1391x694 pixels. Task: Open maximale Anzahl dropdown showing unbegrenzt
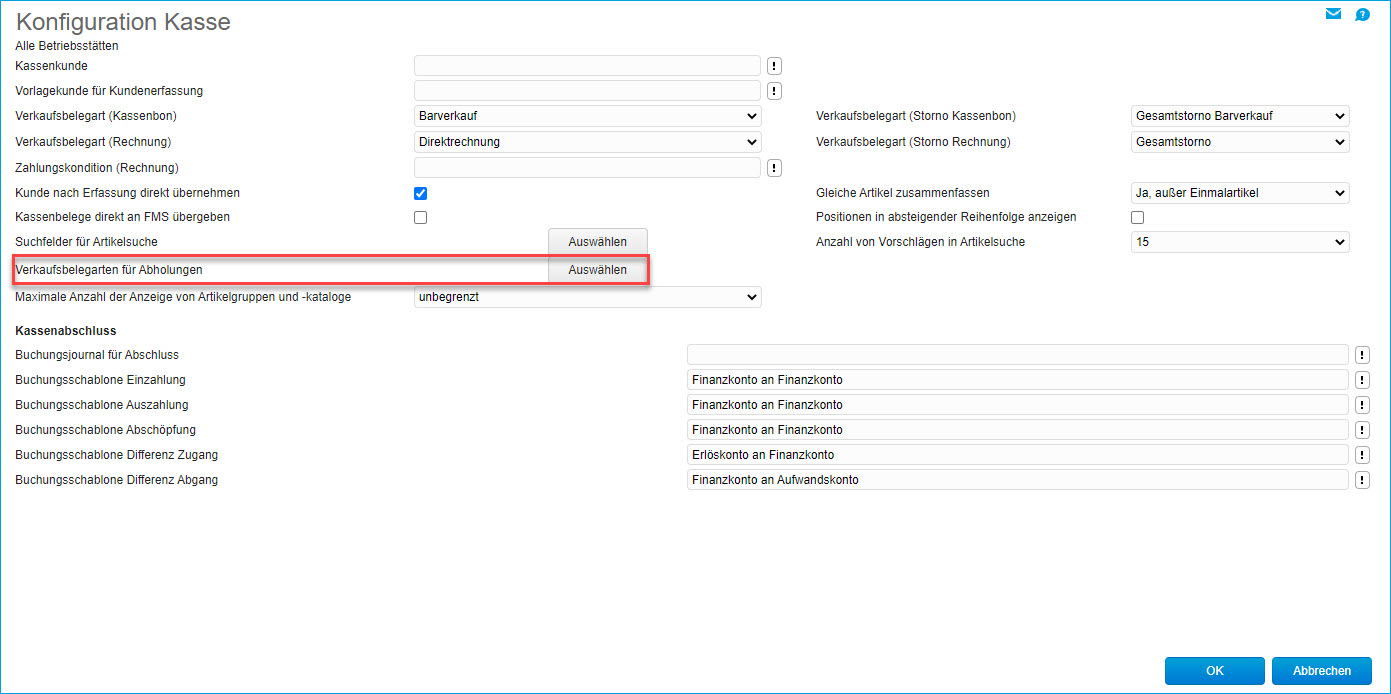coord(588,297)
